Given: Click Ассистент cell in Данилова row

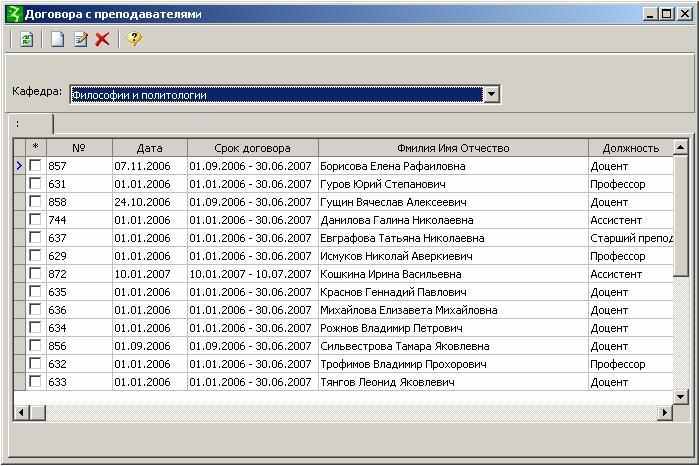Looking at the screenshot, I should [630, 220].
